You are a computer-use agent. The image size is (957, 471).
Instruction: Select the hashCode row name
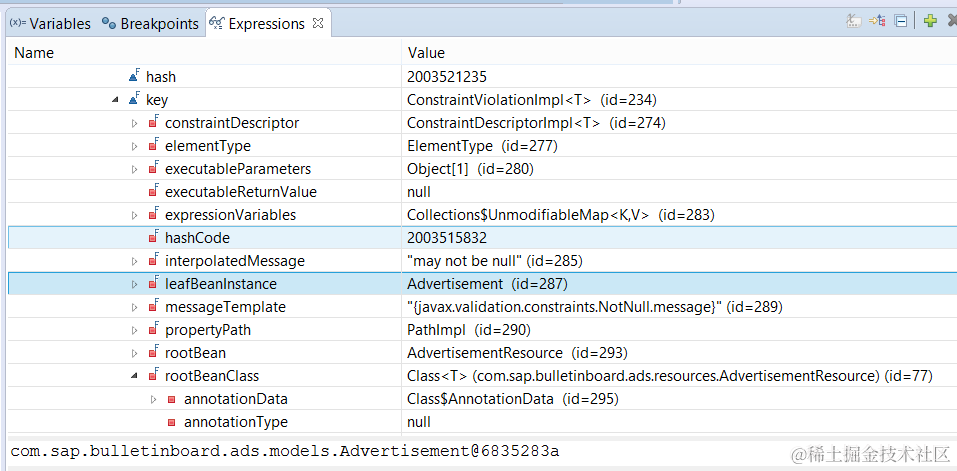pos(197,238)
